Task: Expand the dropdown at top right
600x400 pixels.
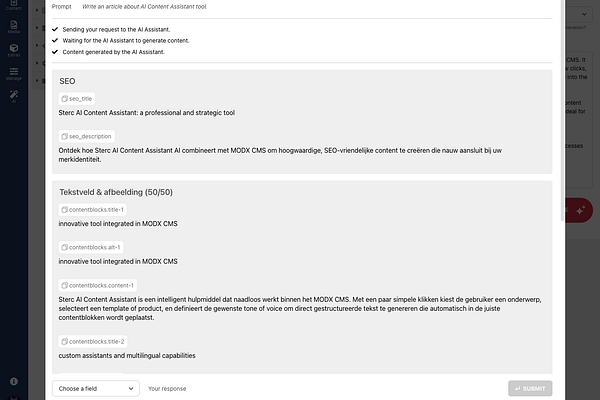Action: click(x=584, y=14)
